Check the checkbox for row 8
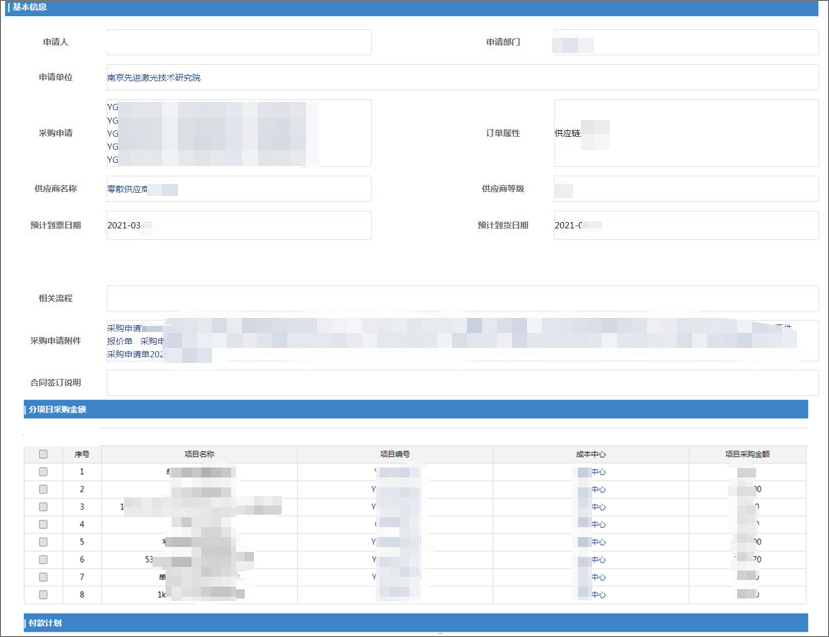This screenshot has width=829, height=637. click(43, 594)
